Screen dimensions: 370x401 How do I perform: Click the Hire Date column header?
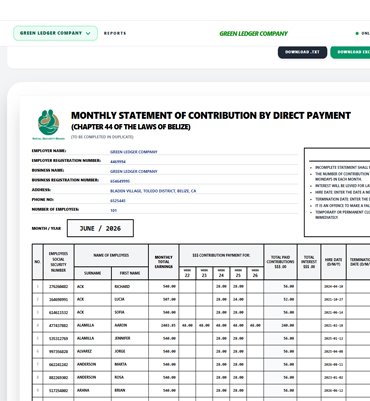[x=334, y=262]
